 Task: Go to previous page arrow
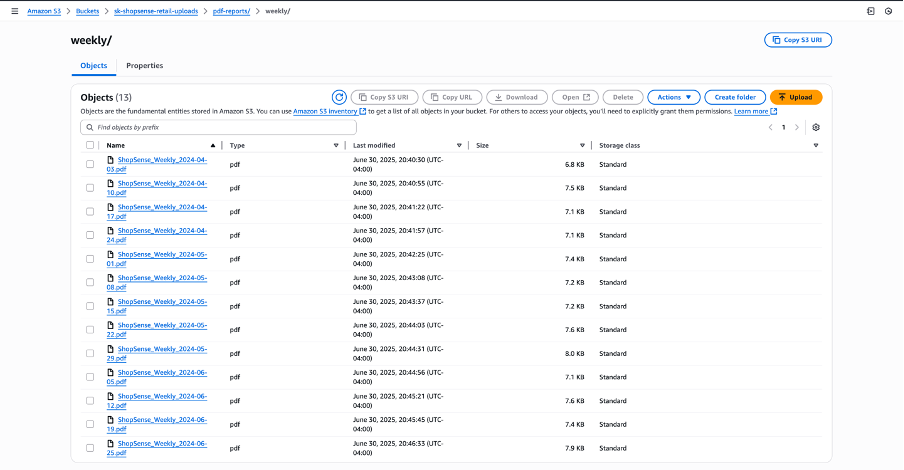point(770,127)
